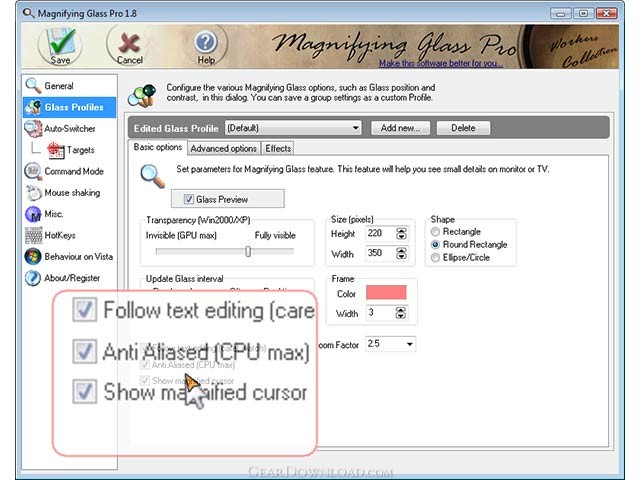
Task: Switch to the Effects tab
Action: tap(278, 149)
